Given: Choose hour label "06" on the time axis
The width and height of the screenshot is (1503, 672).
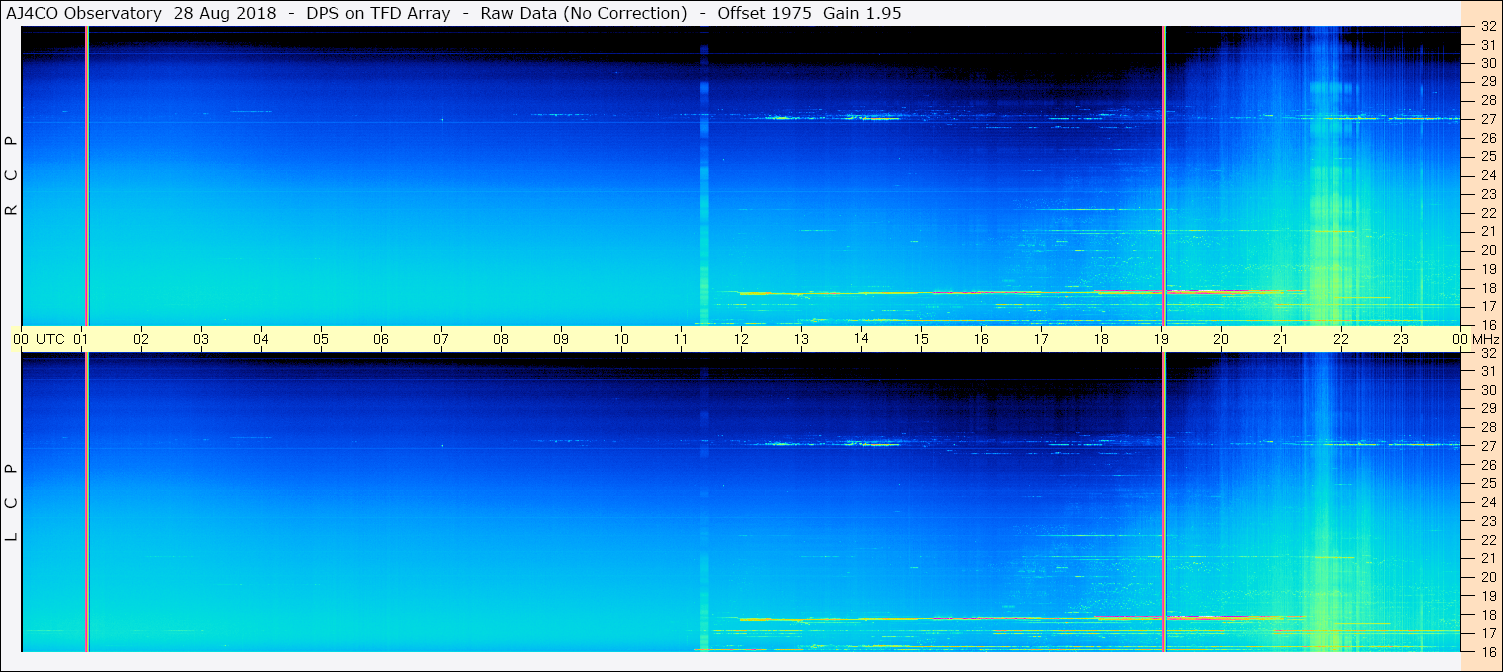Looking at the screenshot, I should click(381, 339).
